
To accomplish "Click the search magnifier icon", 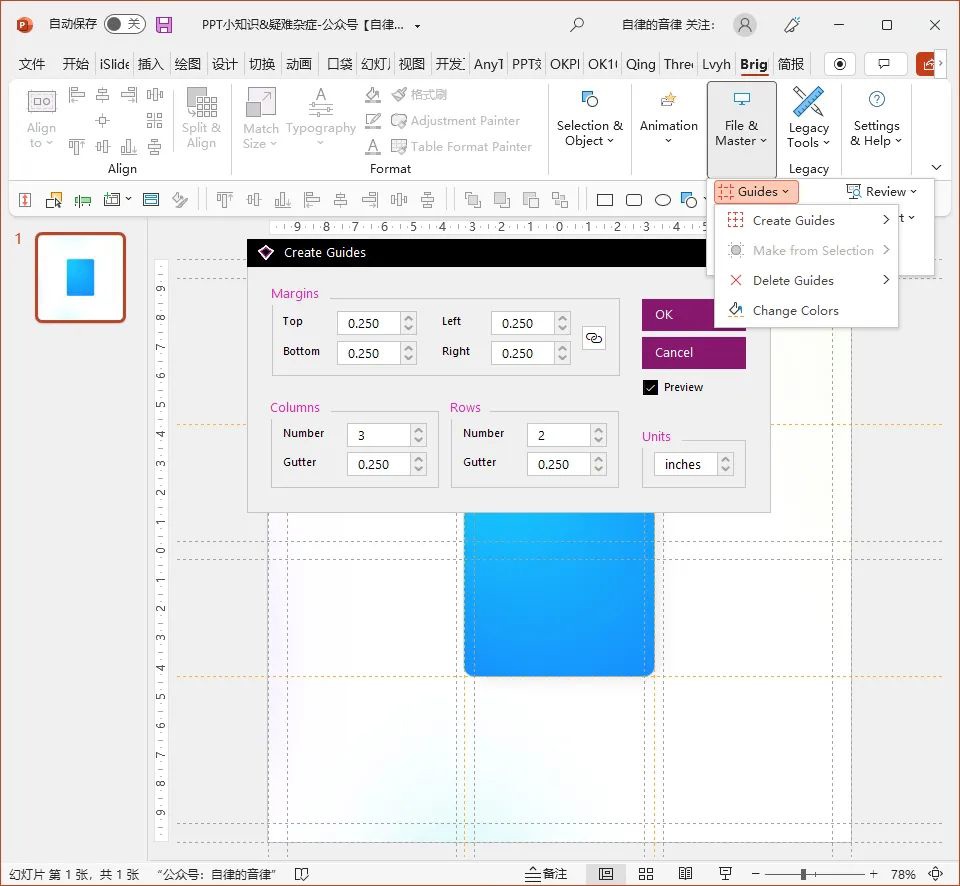I will pos(577,25).
